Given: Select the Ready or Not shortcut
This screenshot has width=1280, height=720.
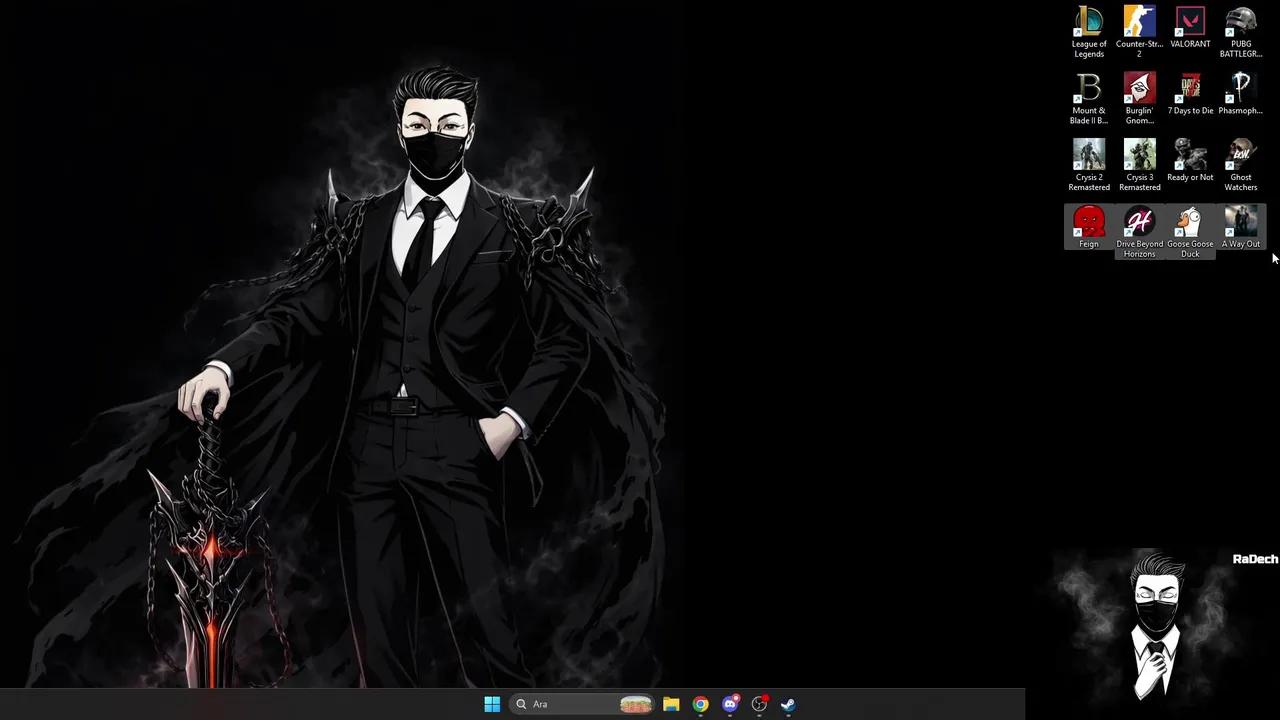Looking at the screenshot, I should 1190,162.
